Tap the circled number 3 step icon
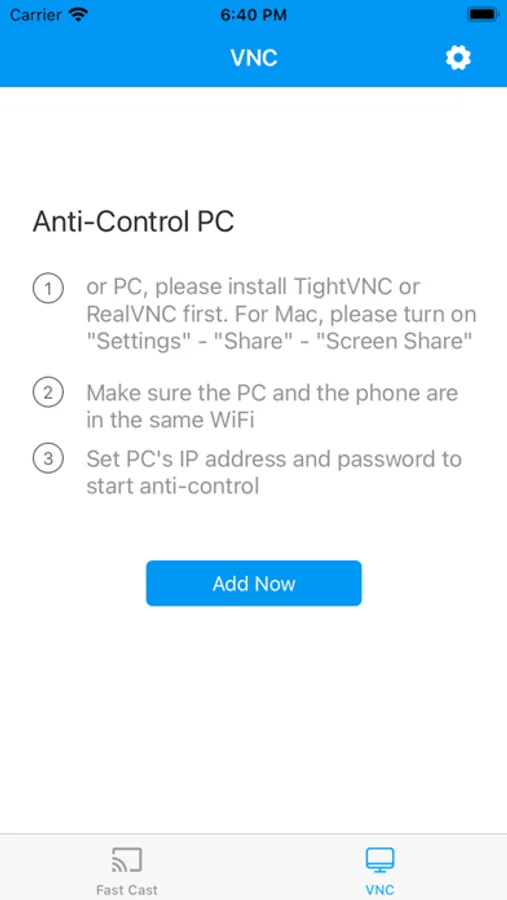Screen dimensions: 507x900 click(x=48, y=459)
